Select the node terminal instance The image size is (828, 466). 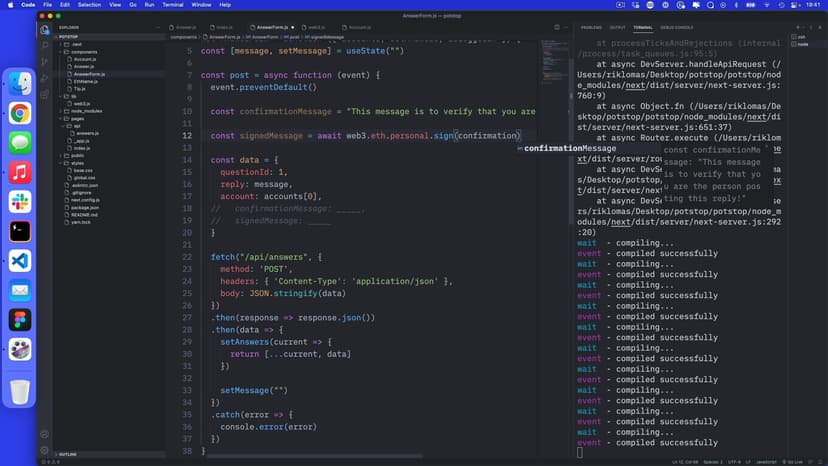tap(804, 44)
